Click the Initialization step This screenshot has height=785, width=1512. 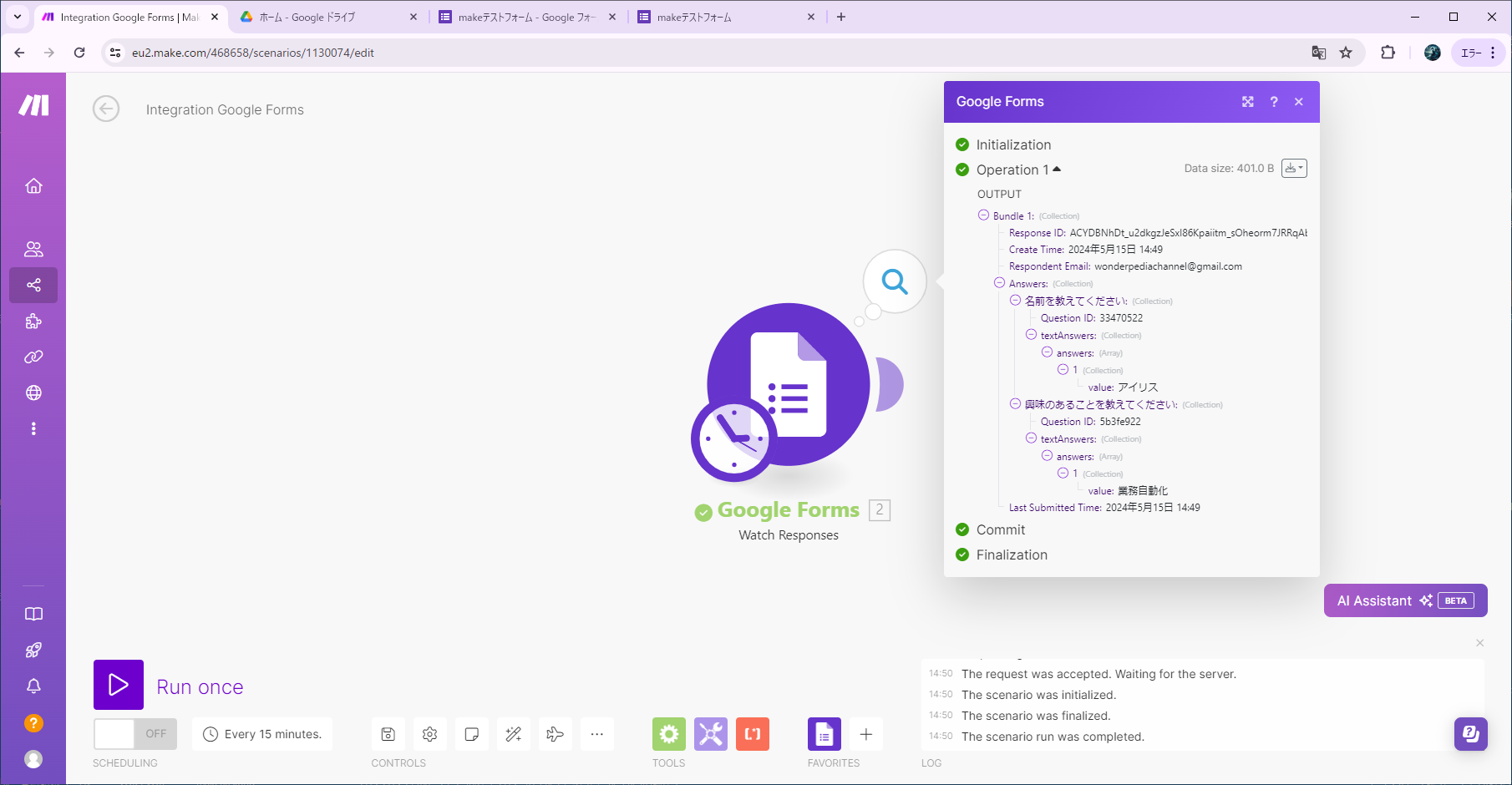(x=1013, y=144)
